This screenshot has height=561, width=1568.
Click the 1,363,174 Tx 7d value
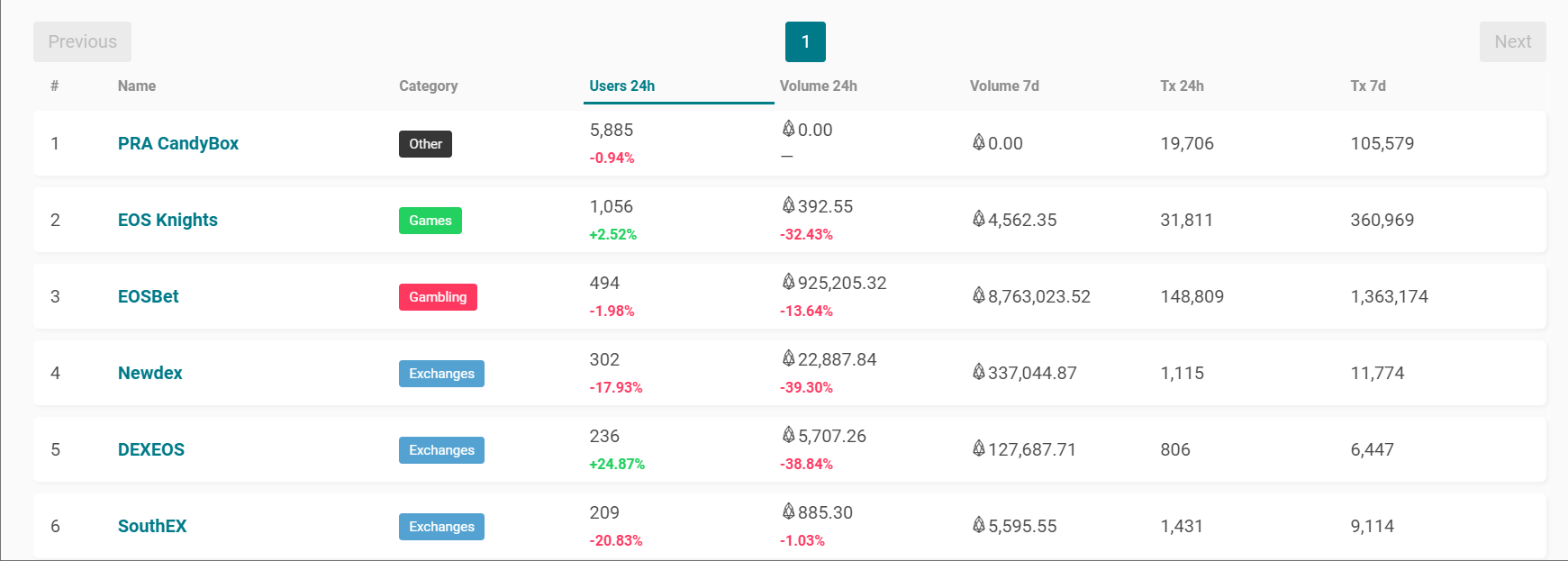(1389, 296)
